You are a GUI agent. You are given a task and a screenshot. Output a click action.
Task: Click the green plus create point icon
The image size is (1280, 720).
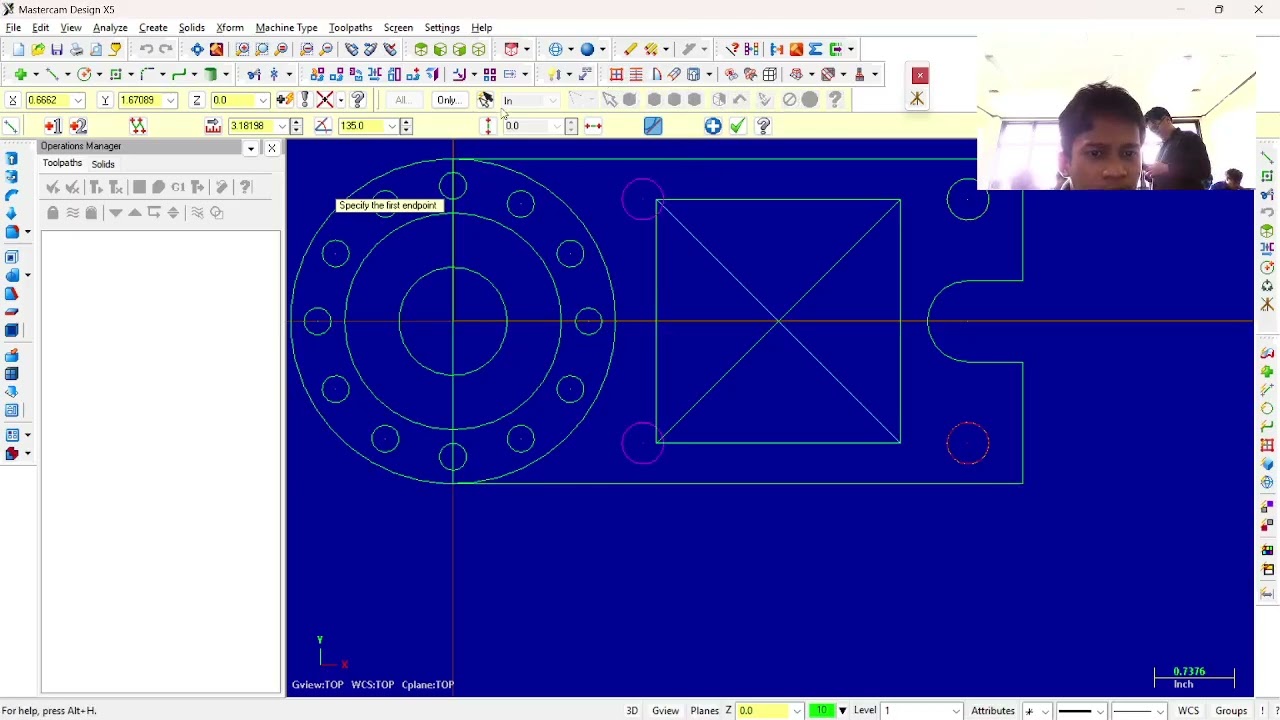pos(20,74)
